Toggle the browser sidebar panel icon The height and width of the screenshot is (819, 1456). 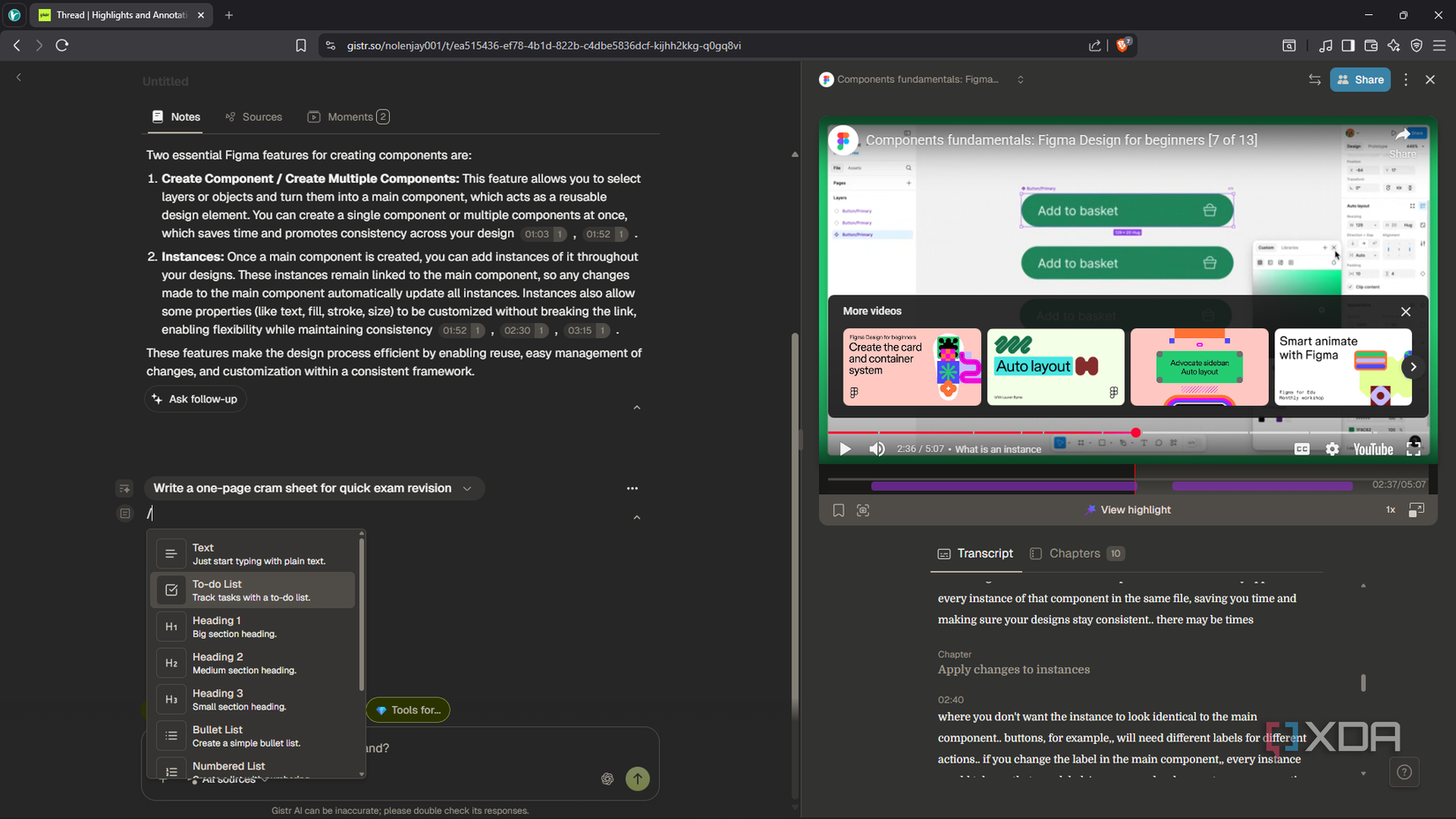point(1348,46)
